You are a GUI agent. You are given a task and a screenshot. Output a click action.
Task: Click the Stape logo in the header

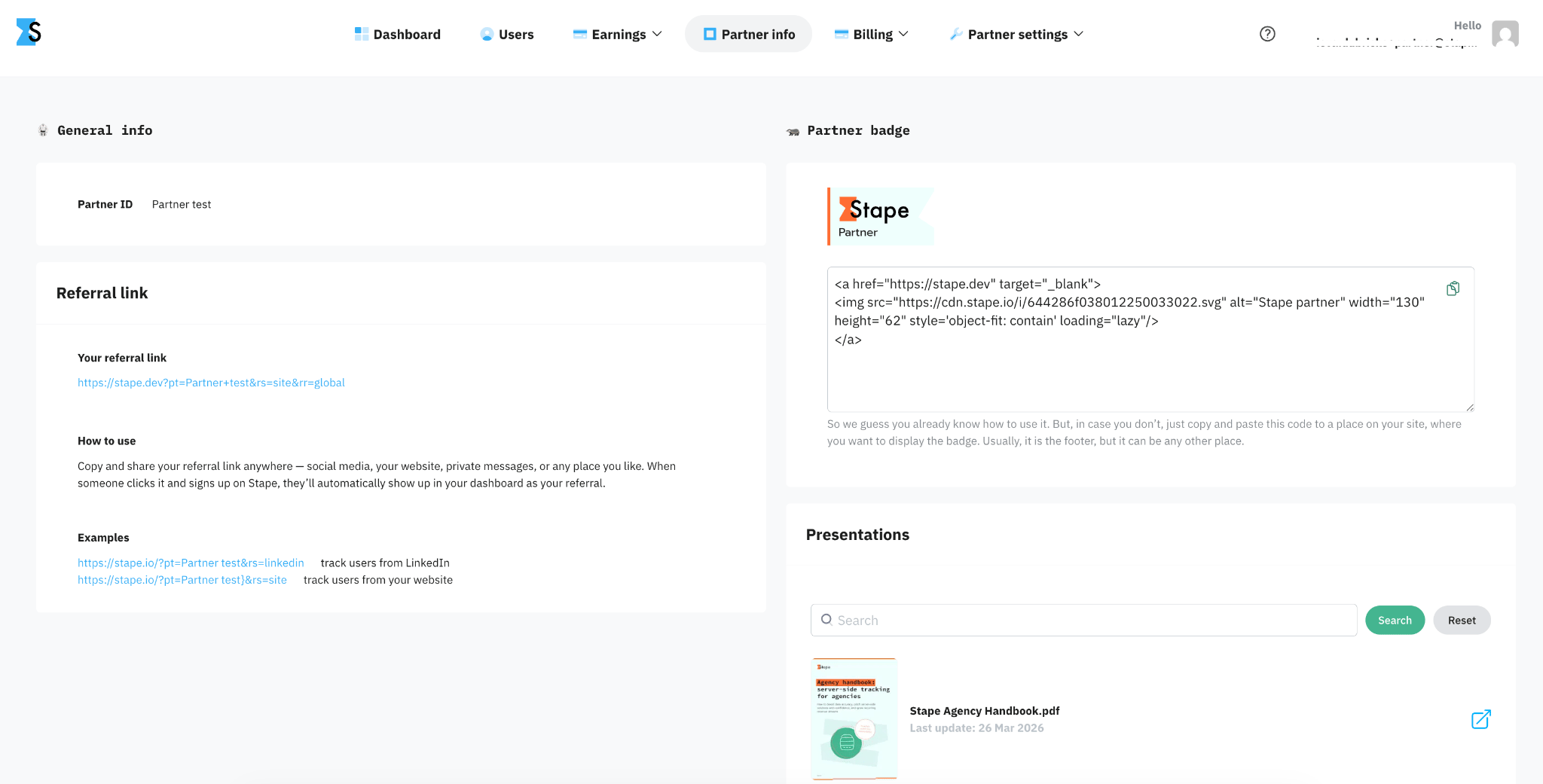tap(29, 32)
